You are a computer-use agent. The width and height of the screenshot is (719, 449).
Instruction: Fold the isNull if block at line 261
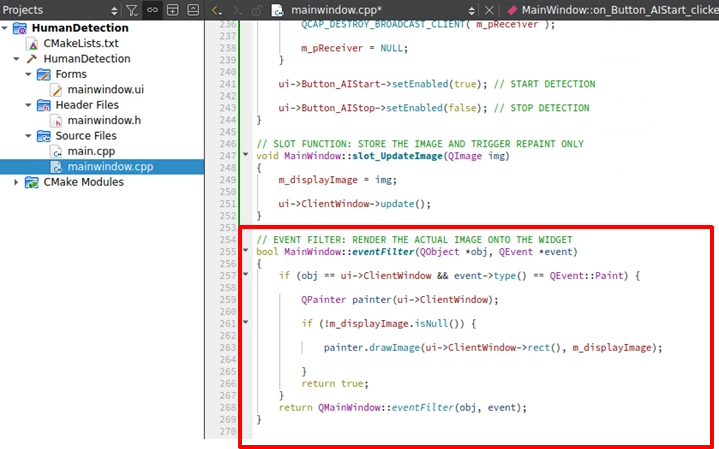(x=246, y=322)
